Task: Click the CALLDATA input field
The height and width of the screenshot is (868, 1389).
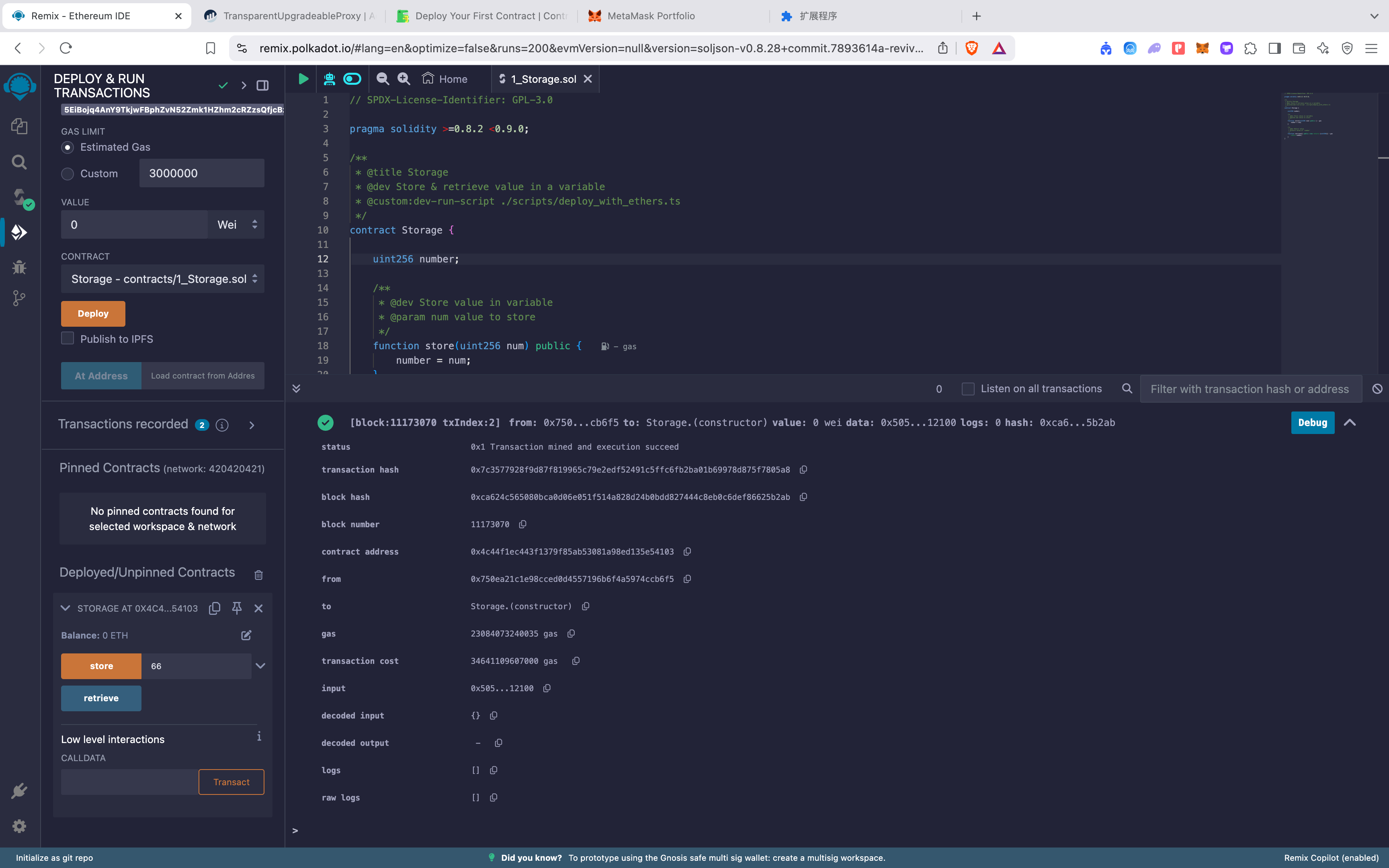Action: click(x=130, y=782)
